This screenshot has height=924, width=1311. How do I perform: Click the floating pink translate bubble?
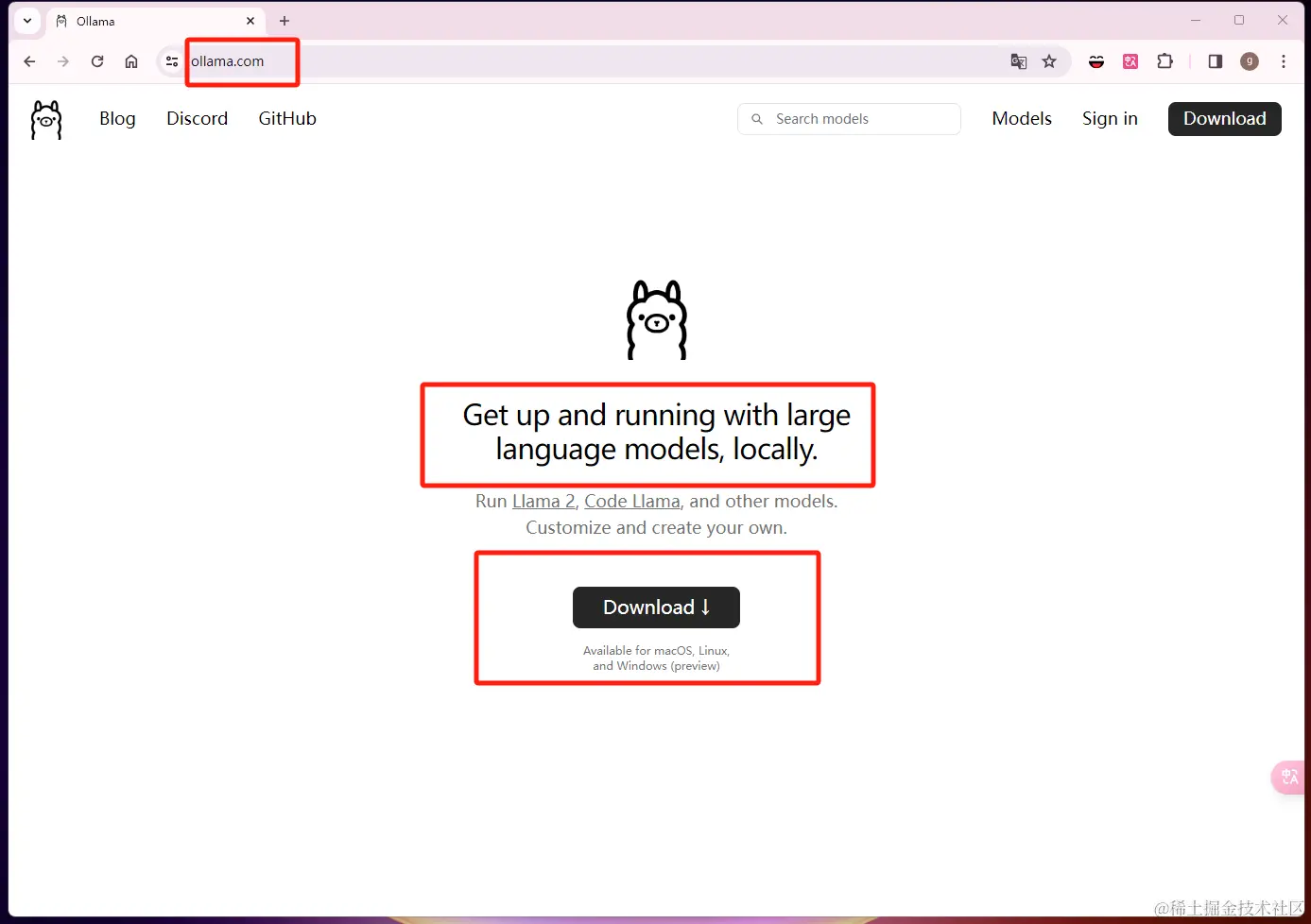point(1289,777)
